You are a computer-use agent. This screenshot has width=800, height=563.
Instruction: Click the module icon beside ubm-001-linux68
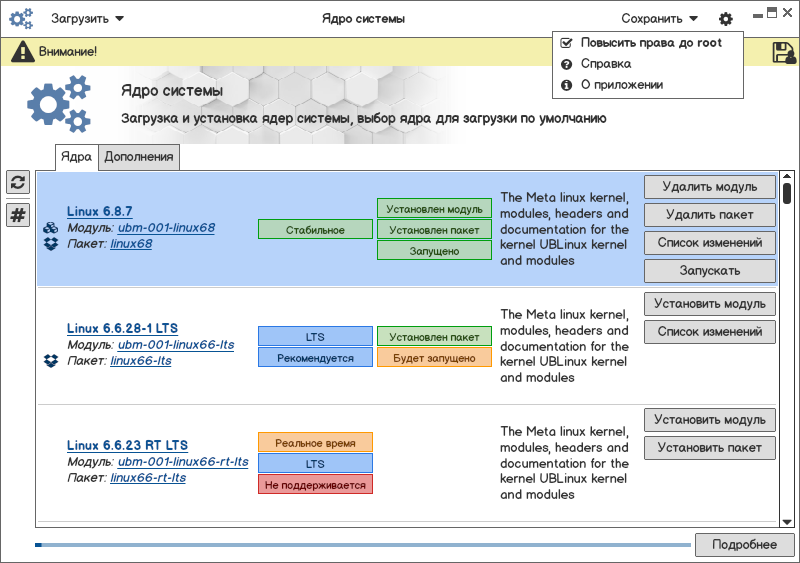point(51,228)
